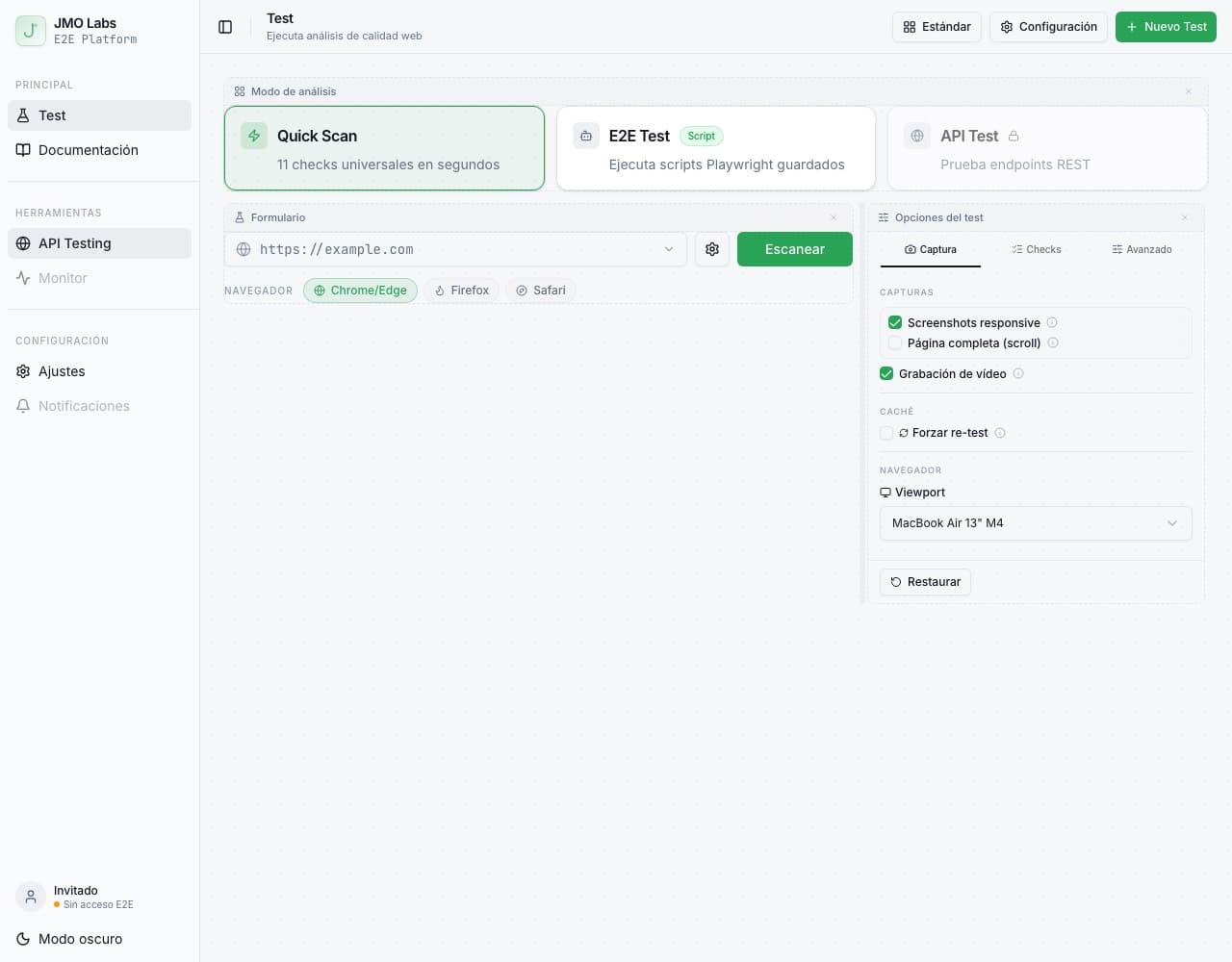Expand the URL history dropdown arrow
This screenshot has height=962, width=1232.
pos(669,249)
